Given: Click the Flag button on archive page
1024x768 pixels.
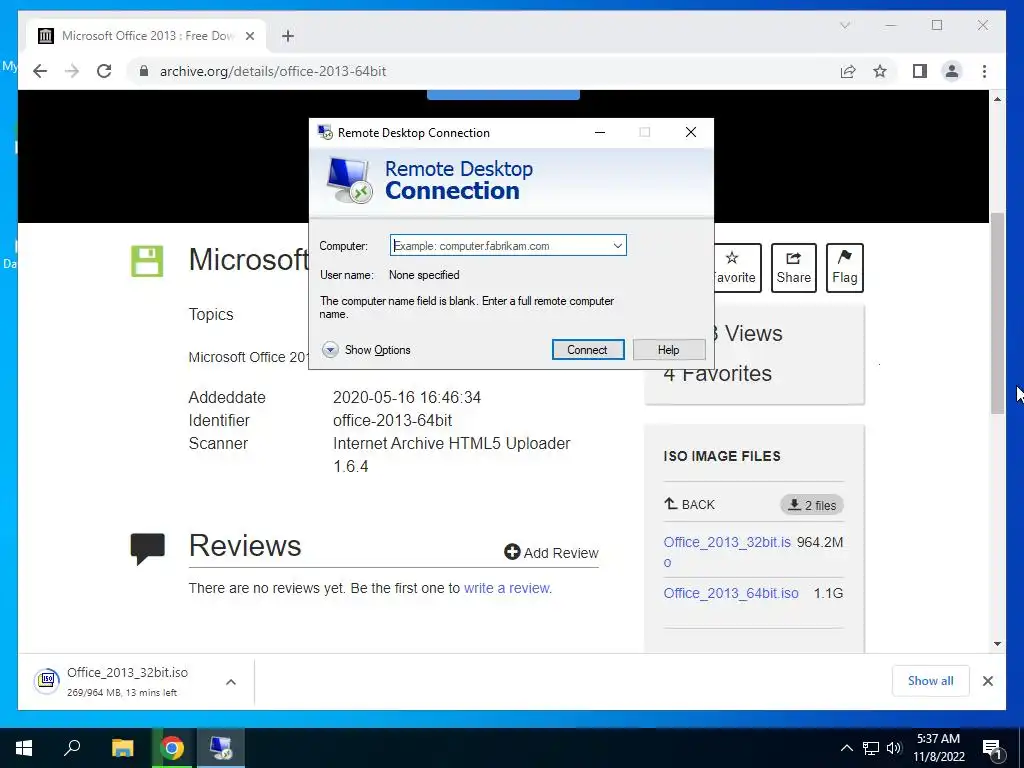Looking at the screenshot, I should coord(844,268).
